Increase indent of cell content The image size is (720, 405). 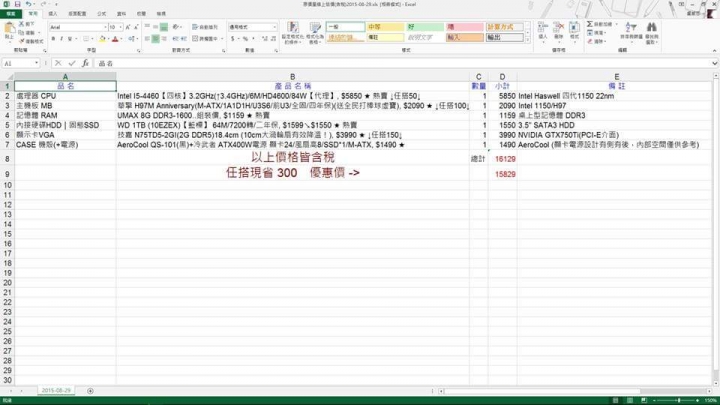[x=183, y=39]
